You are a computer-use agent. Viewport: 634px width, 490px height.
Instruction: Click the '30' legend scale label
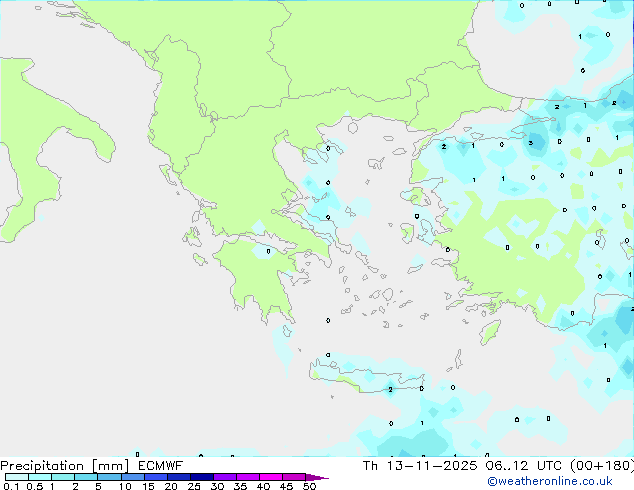217,486
